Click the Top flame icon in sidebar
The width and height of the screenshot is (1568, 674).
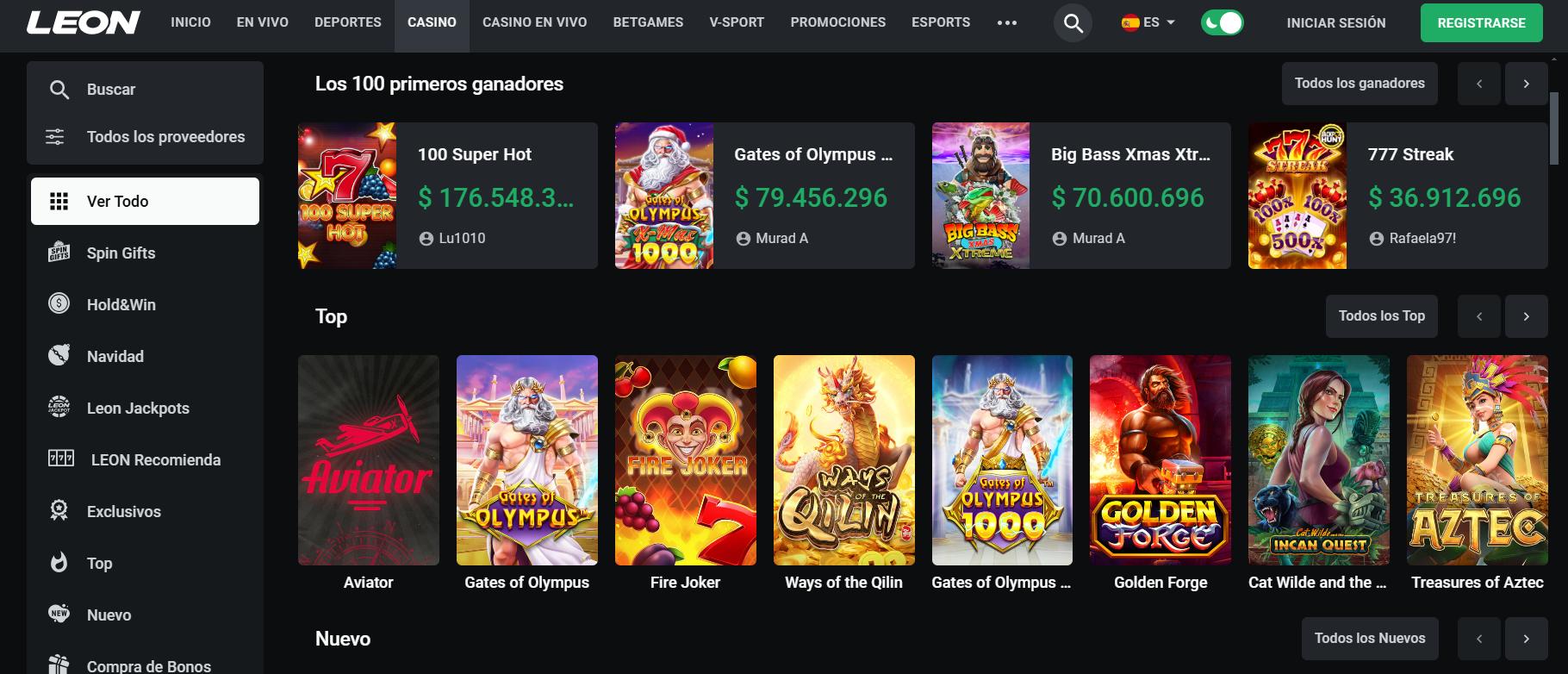click(x=59, y=562)
